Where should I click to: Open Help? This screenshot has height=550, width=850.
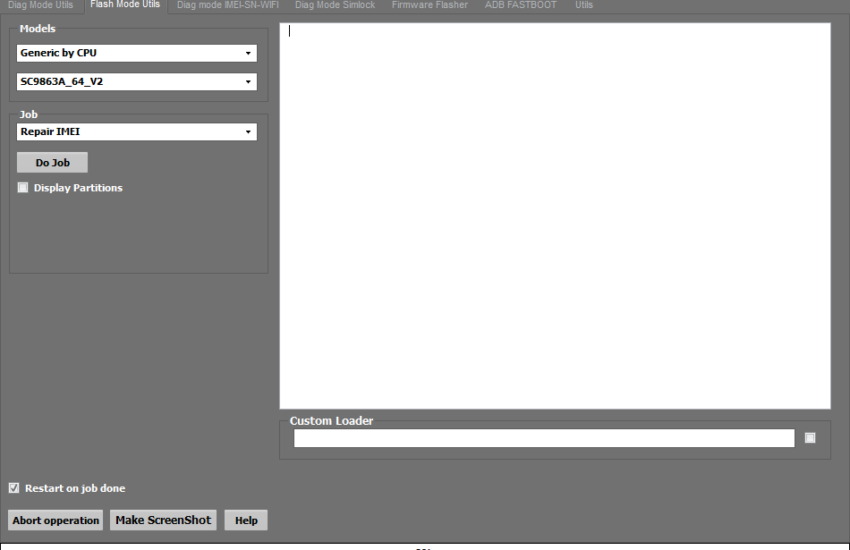(246, 520)
